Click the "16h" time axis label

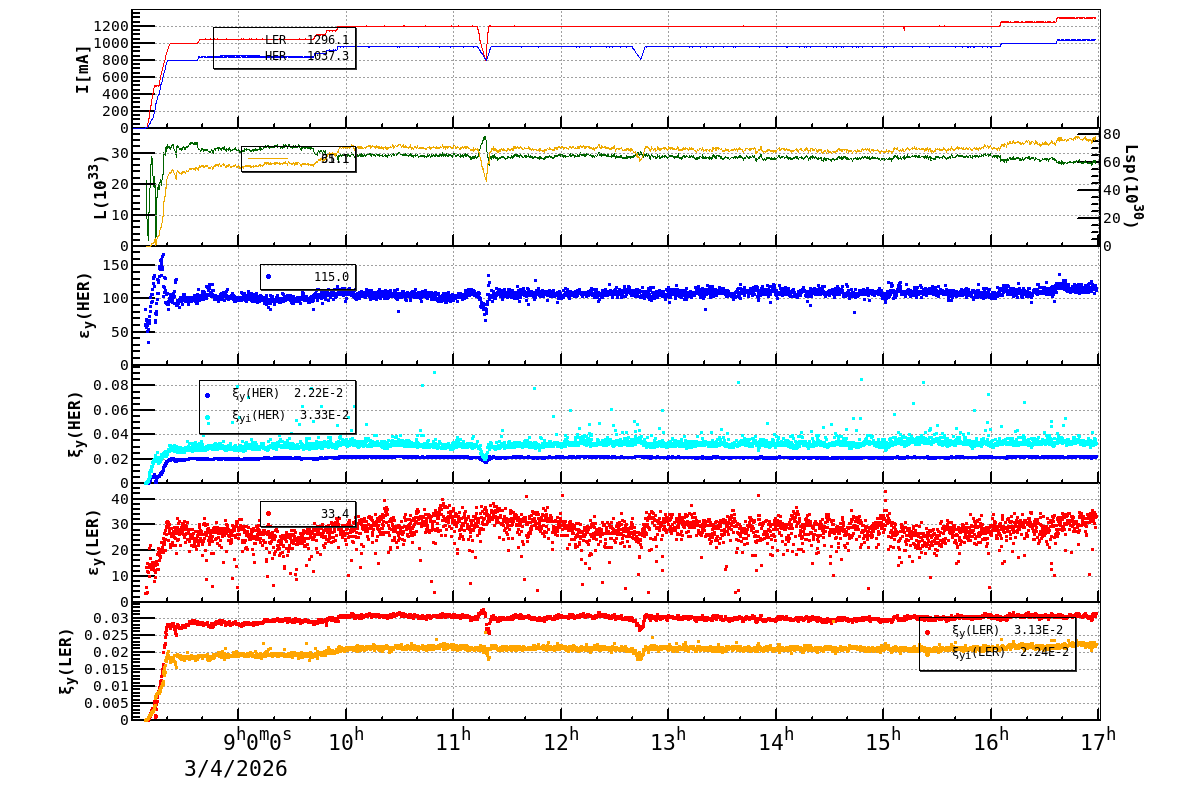pos(991,739)
